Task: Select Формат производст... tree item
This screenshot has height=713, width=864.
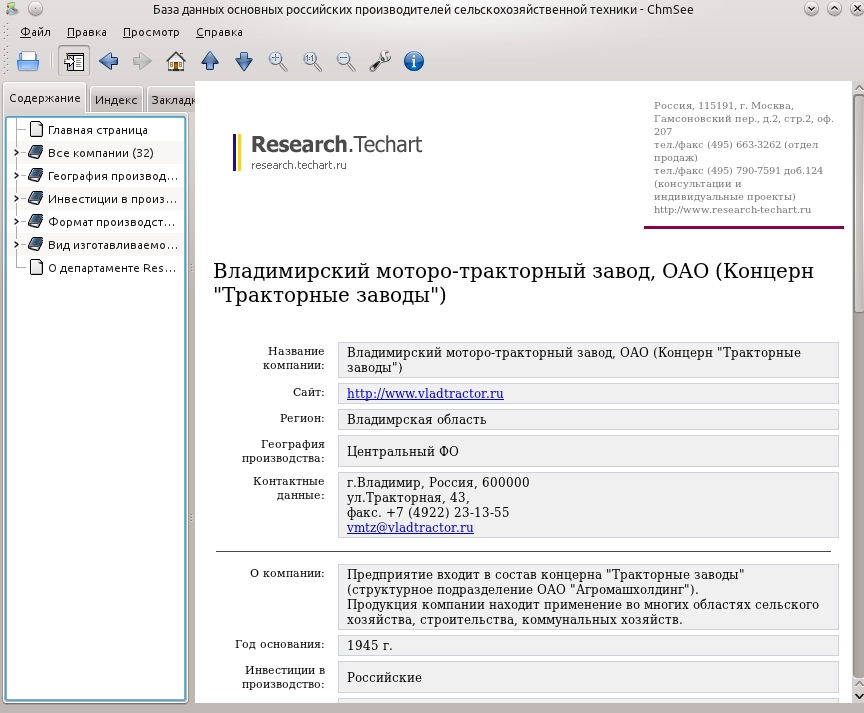Action: click(x=112, y=222)
